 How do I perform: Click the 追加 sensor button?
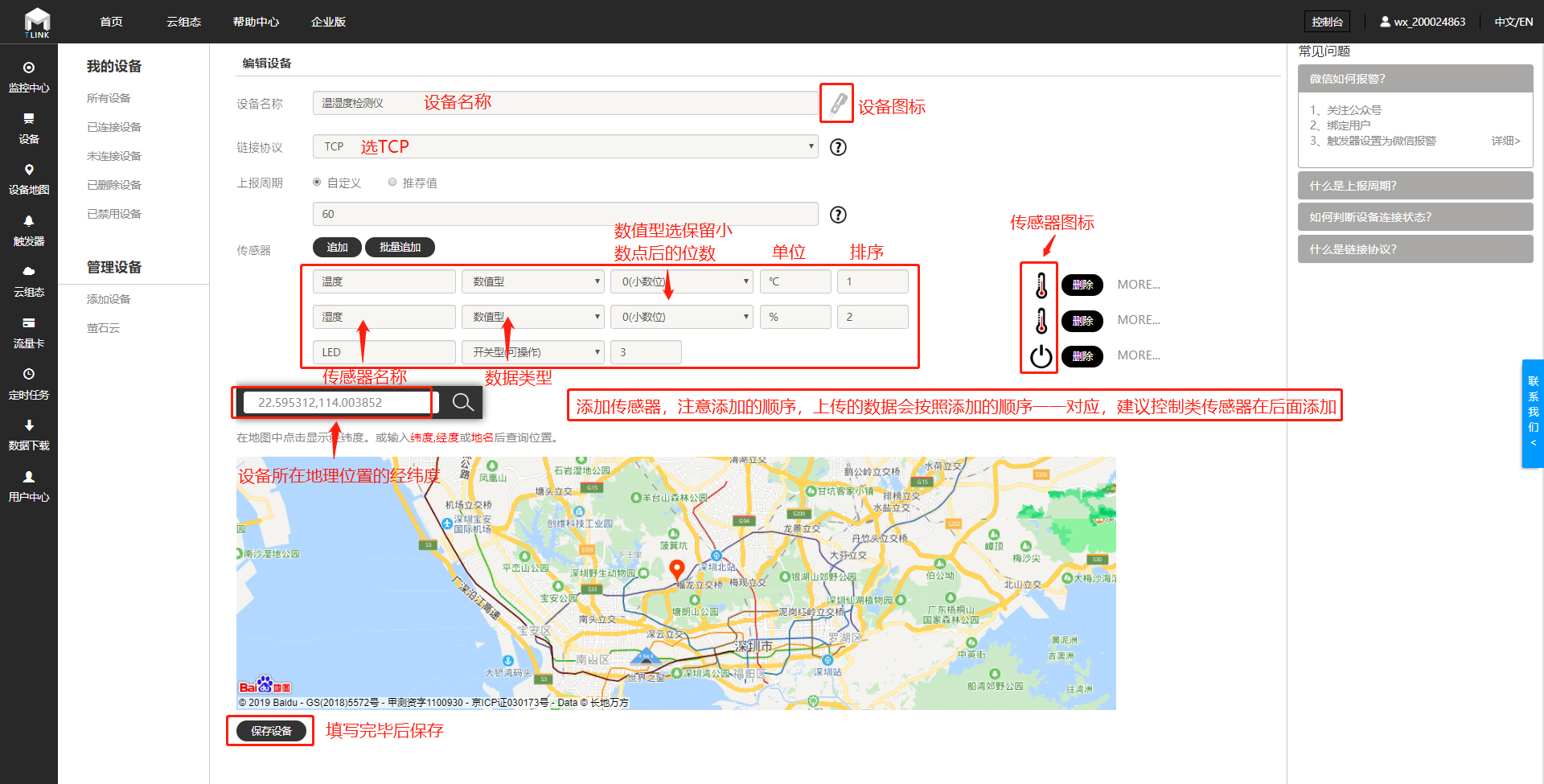pos(337,247)
